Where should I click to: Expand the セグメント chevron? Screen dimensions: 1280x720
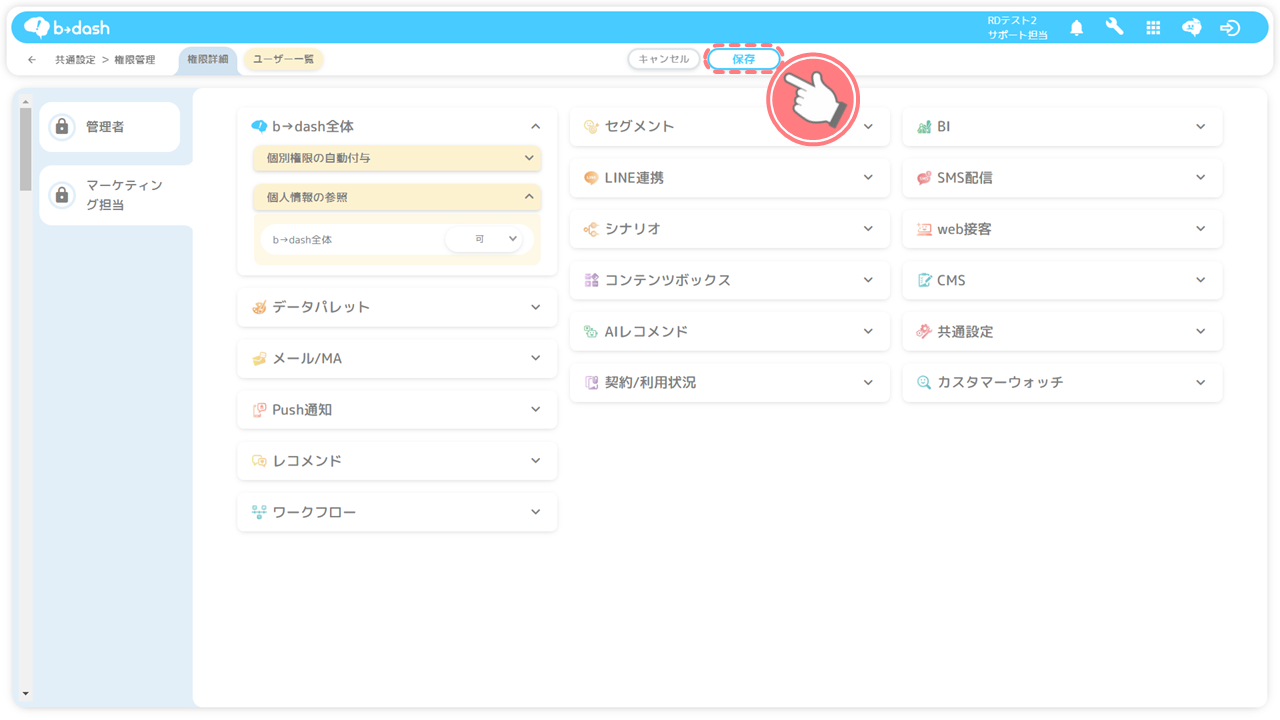coord(868,127)
